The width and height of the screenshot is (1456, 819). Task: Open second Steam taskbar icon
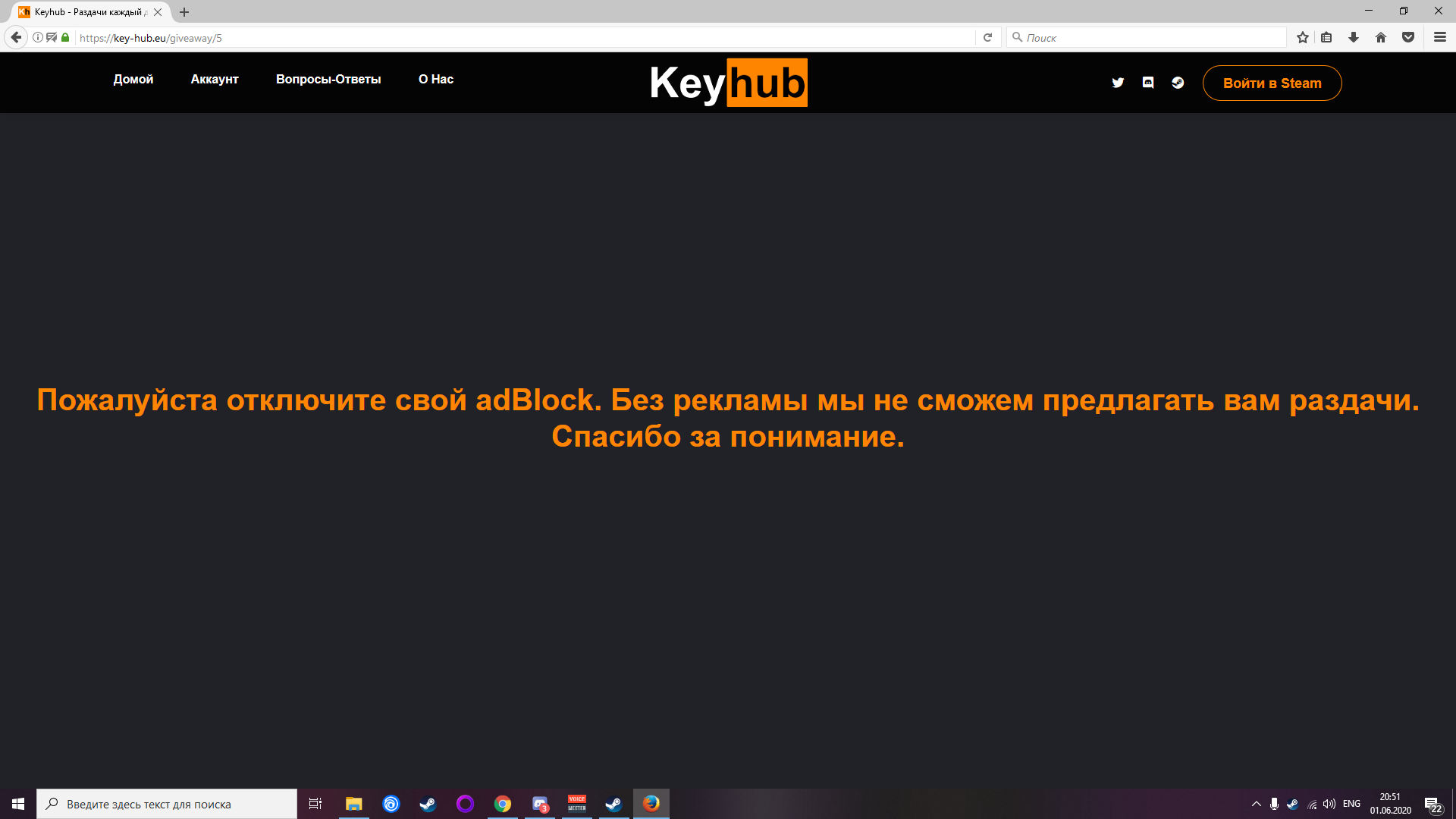point(614,804)
